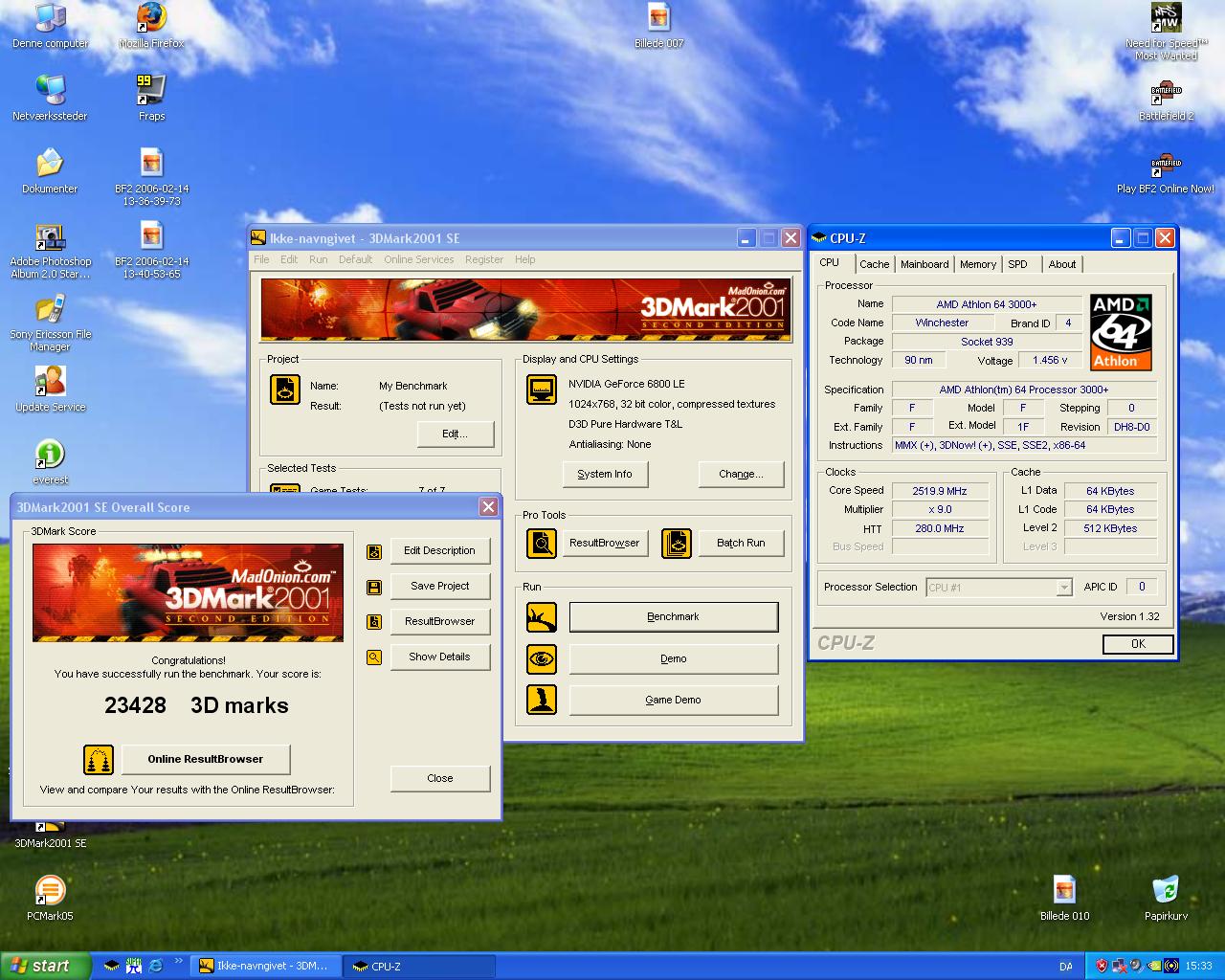1225x980 pixels.
Task: Launch Mozilla Firefox from desktop
Action: tap(151, 27)
